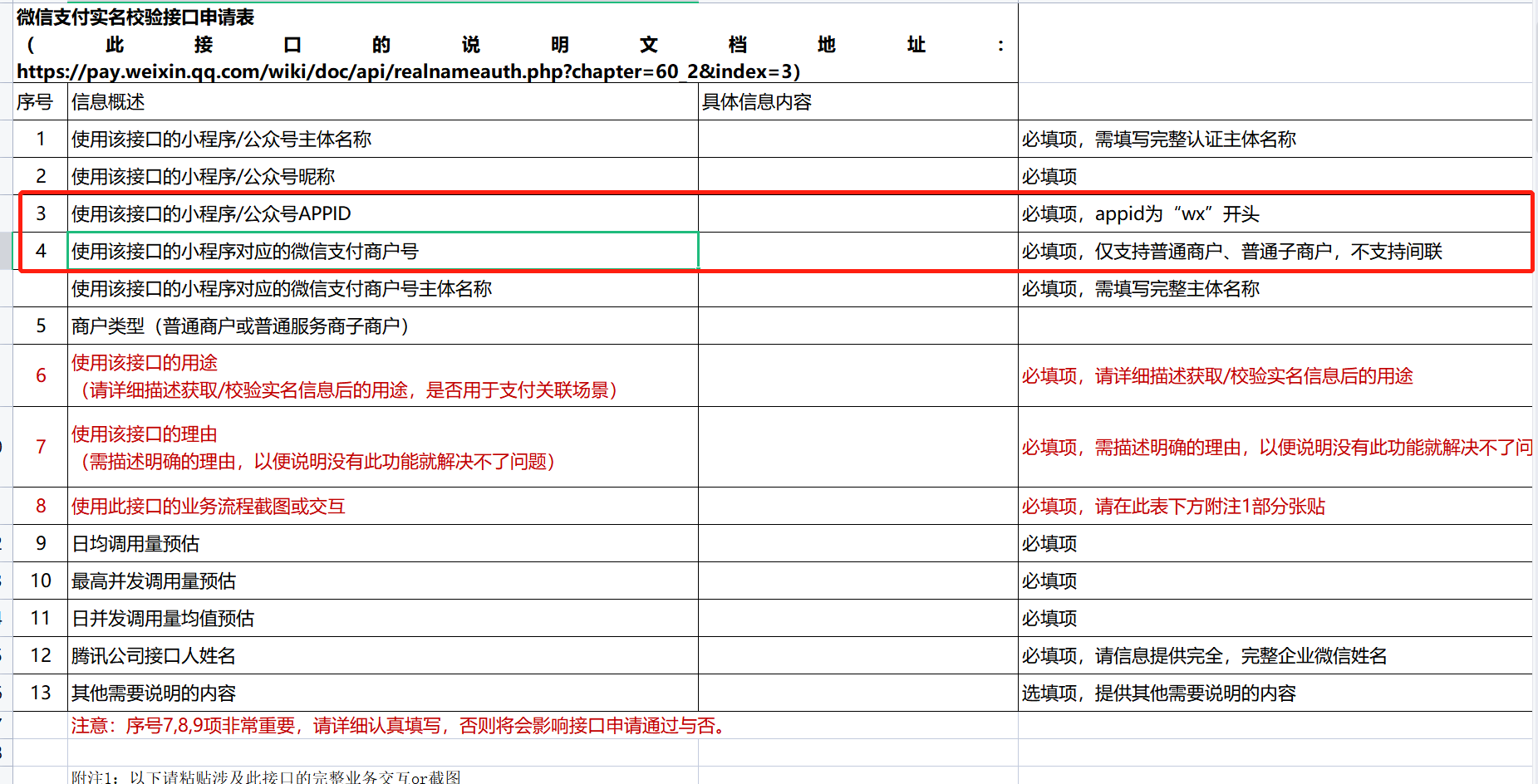This screenshot has width=1538, height=784.
Task: Select the empty 具体信息内容 cell for 最高并发调用量预估
Action: (x=857, y=581)
